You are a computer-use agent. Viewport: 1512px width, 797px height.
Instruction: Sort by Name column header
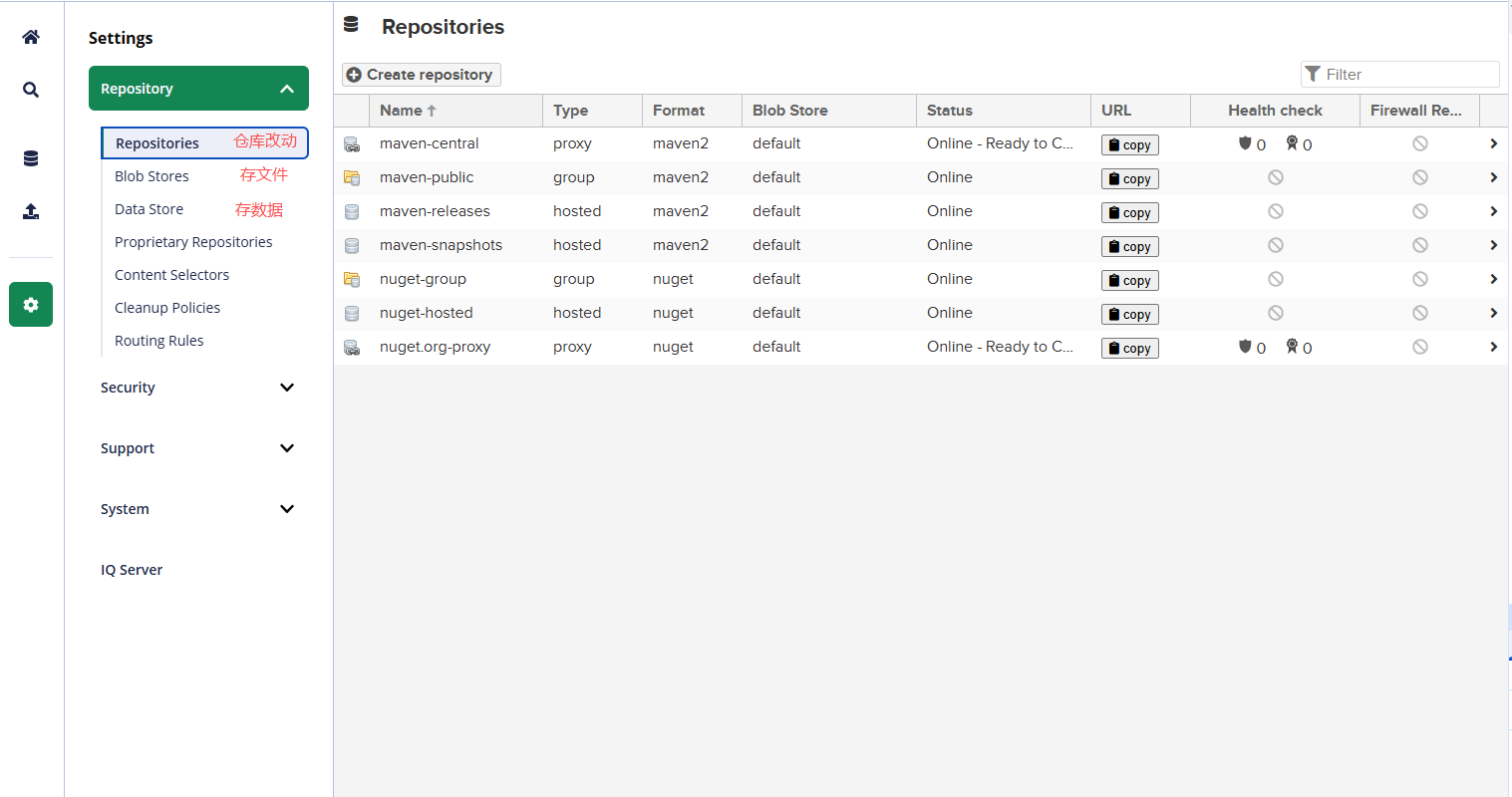pyautogui.click(x=455, y=111)
